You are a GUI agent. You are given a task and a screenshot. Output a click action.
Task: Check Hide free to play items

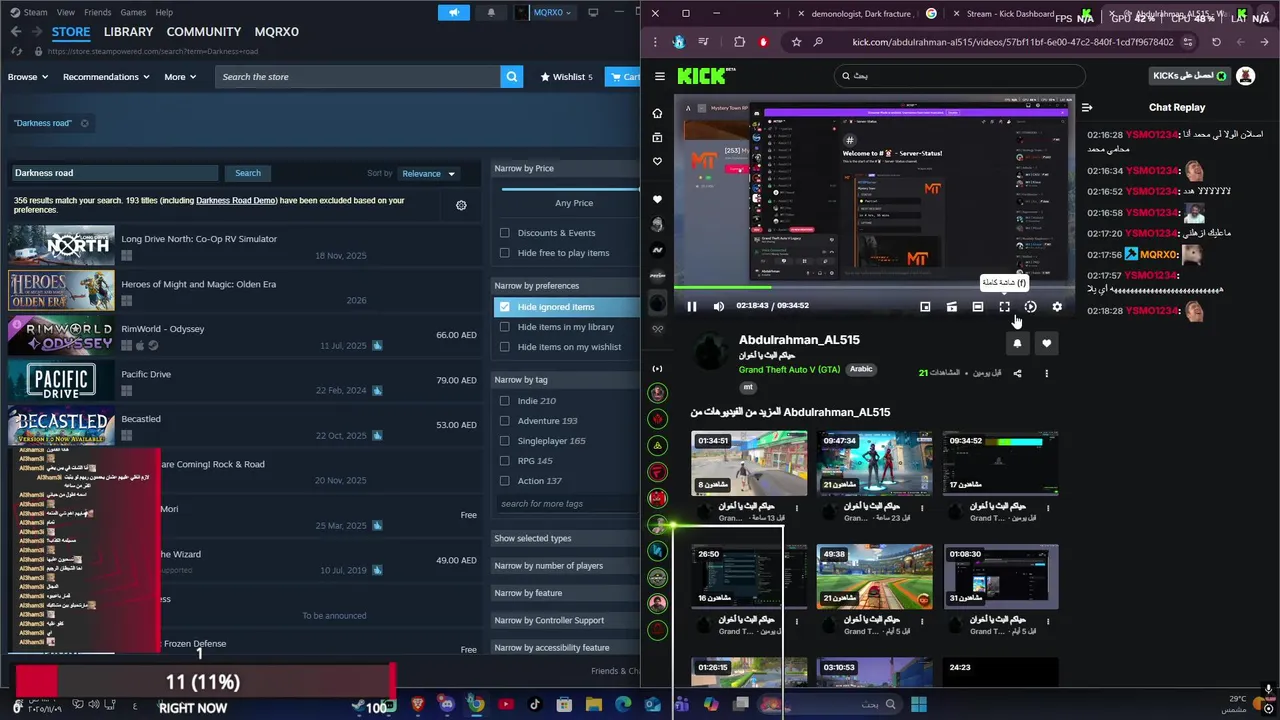tap(505, 253)
